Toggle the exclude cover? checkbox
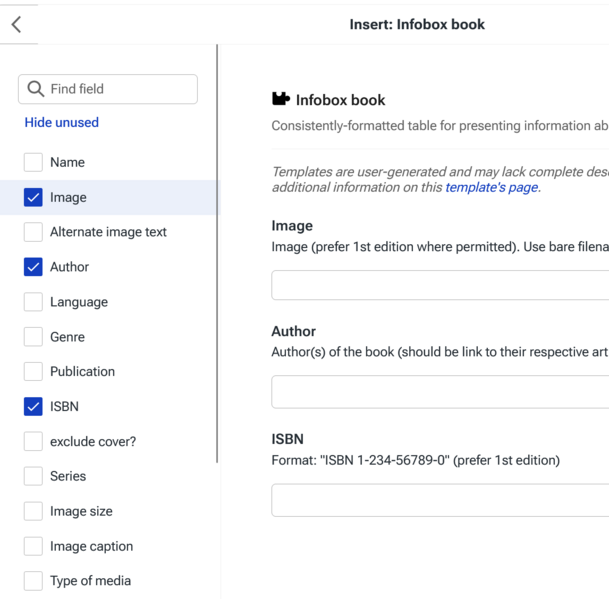This screenshot has height=599, width=609. [x=33, y=441]
